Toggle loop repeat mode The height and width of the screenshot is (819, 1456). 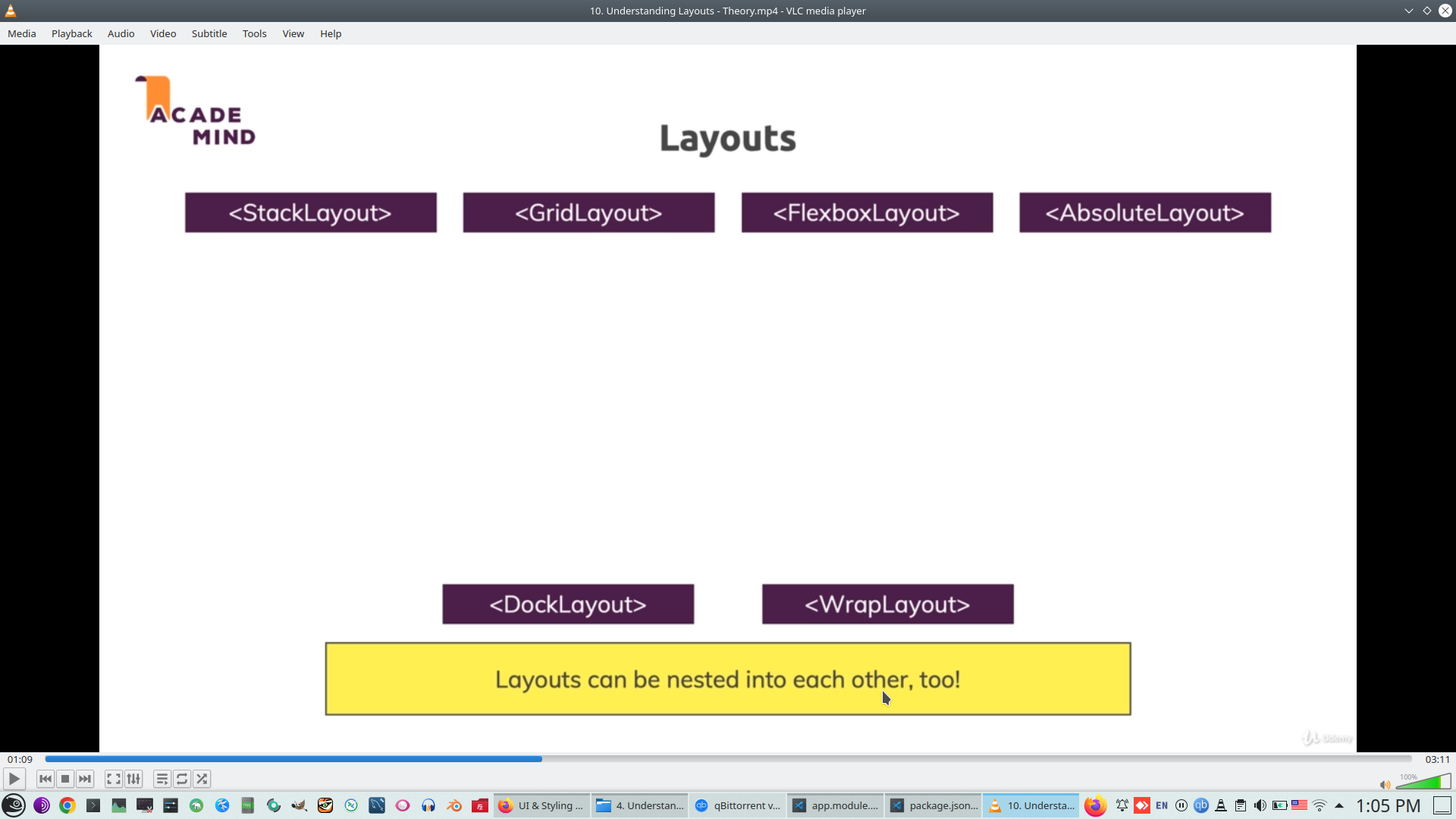[182, 779]
